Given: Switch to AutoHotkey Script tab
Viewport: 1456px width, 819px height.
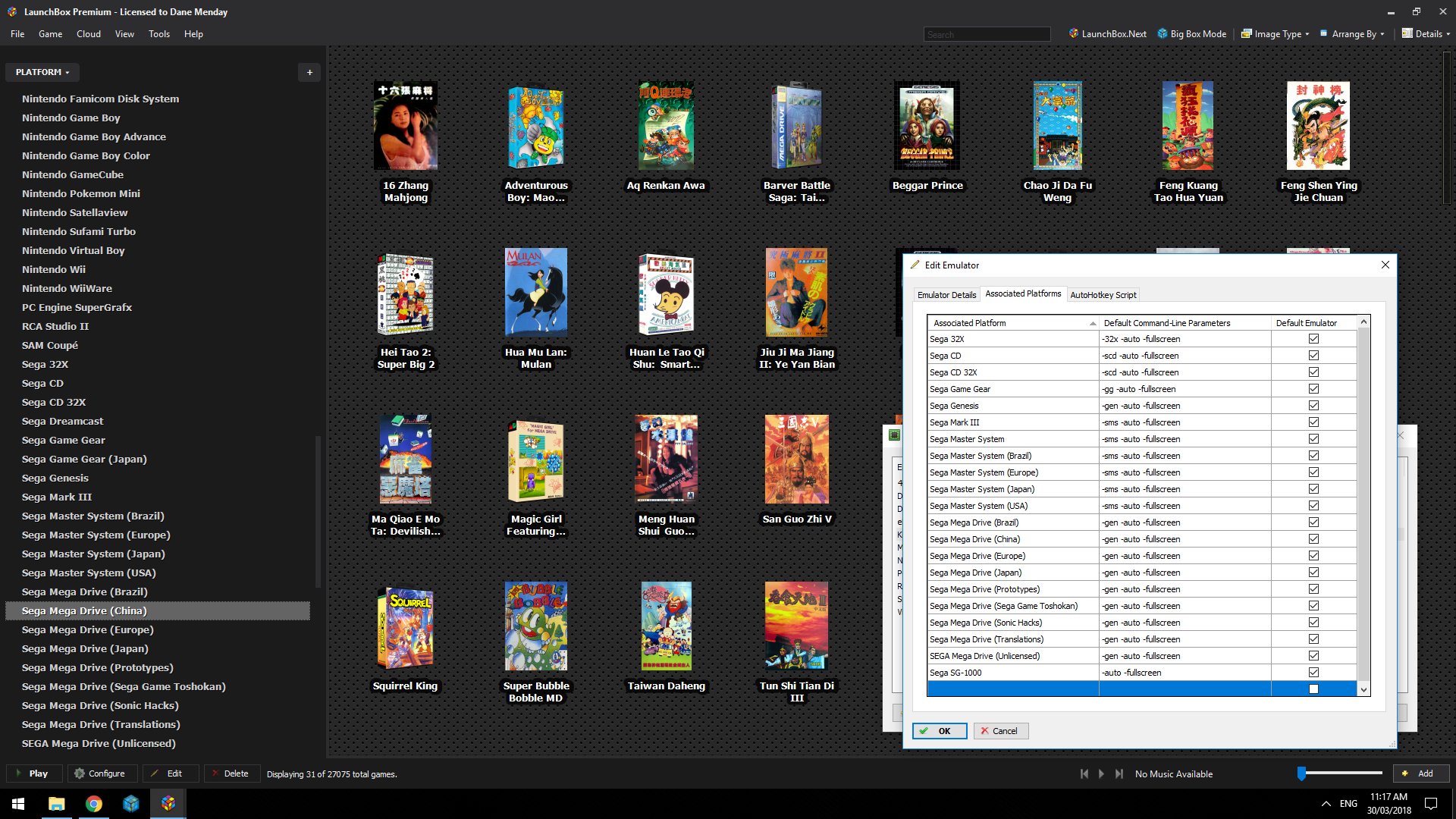Looking at the screenshot, I should click(x=1103, y=295).
